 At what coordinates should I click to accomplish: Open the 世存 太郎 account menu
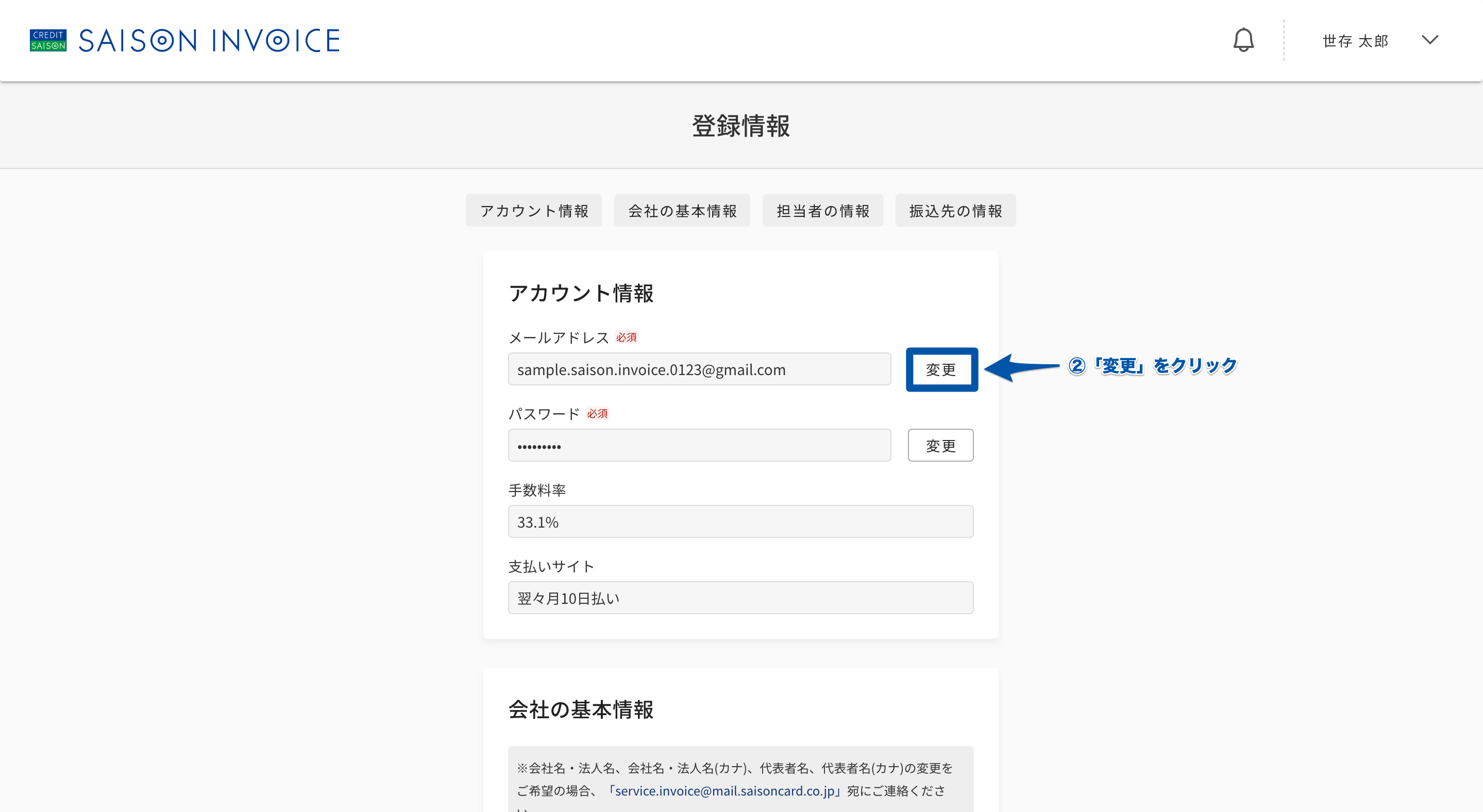1355,41
